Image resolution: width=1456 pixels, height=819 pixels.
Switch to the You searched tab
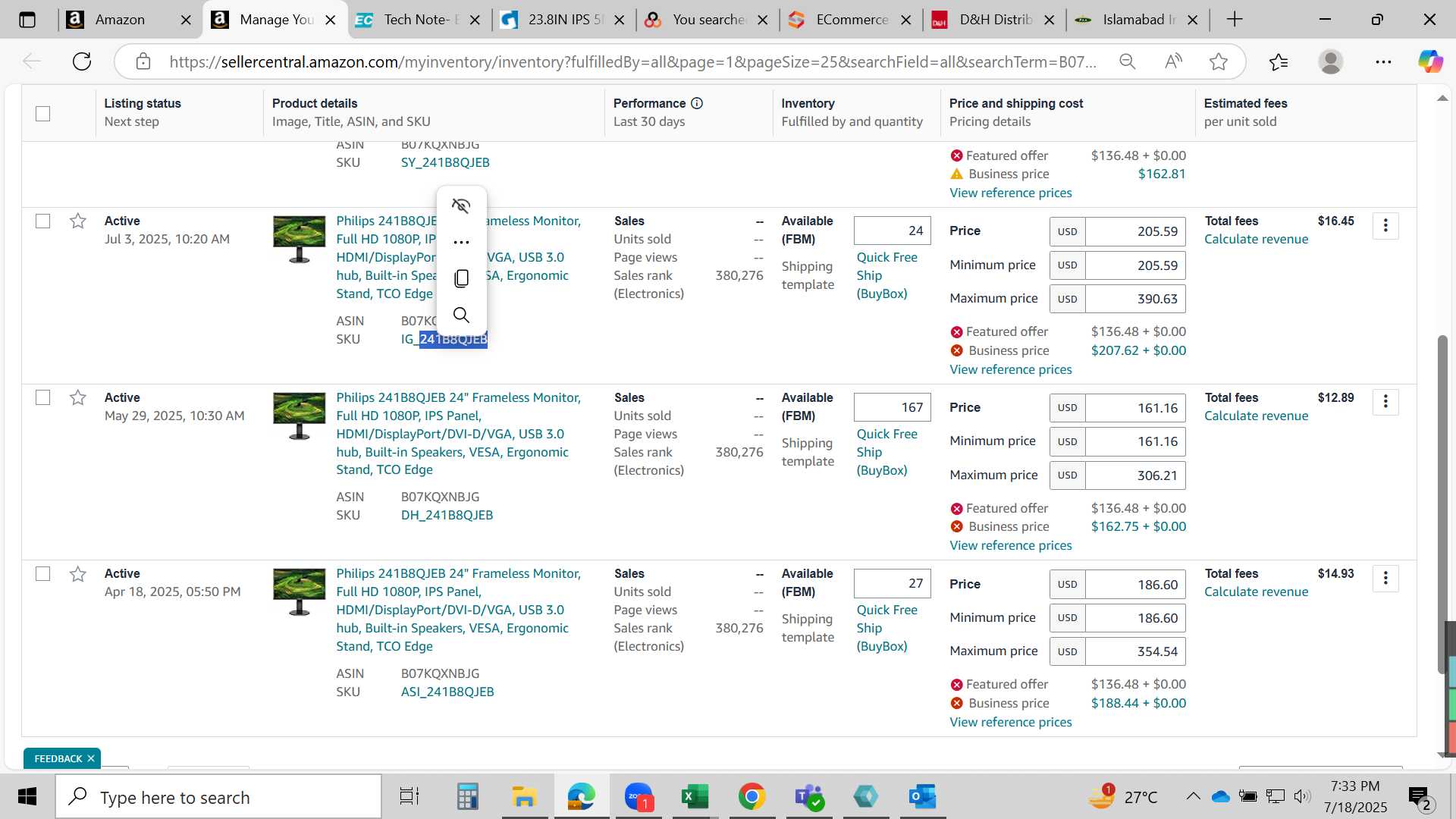(707, 20)
